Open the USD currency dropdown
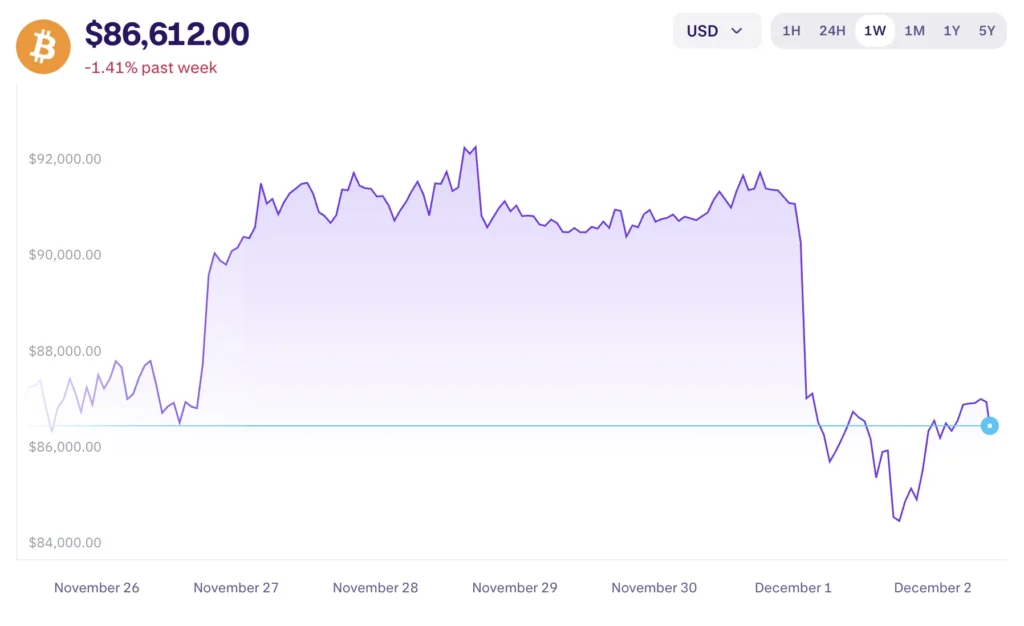The width and height of the screenshot is (1024, 626). [716, 31]
